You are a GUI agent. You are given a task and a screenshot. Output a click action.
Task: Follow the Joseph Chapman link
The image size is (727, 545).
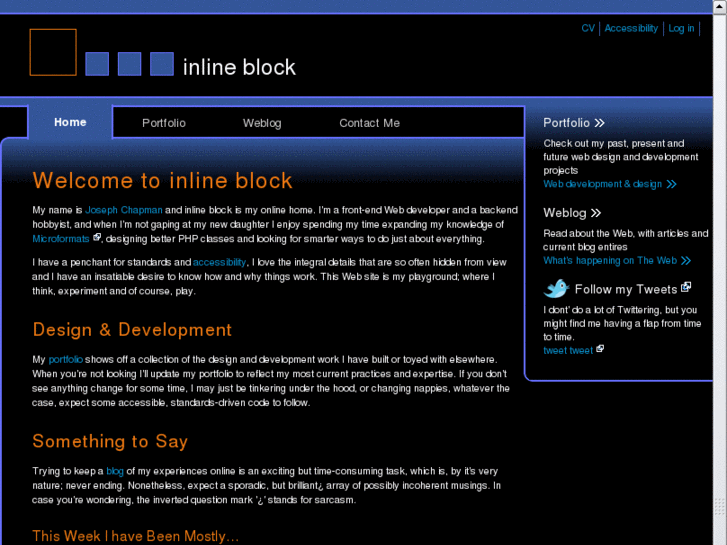(x=124, y=210)
